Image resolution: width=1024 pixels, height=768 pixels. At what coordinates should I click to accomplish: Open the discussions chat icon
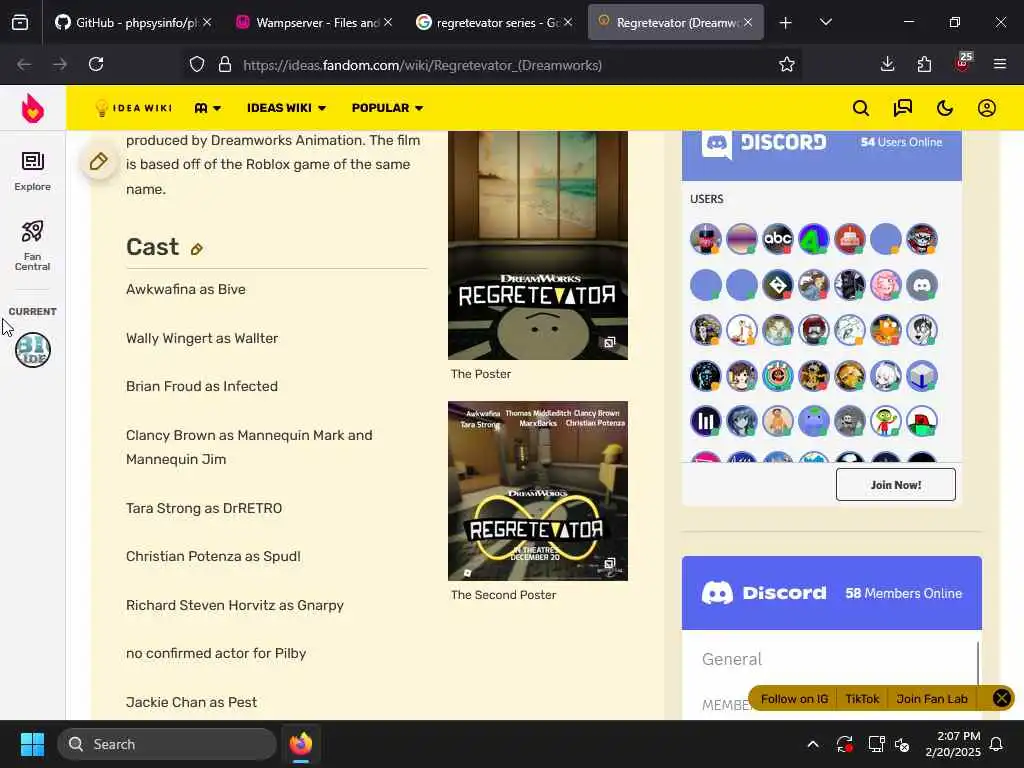903,108
